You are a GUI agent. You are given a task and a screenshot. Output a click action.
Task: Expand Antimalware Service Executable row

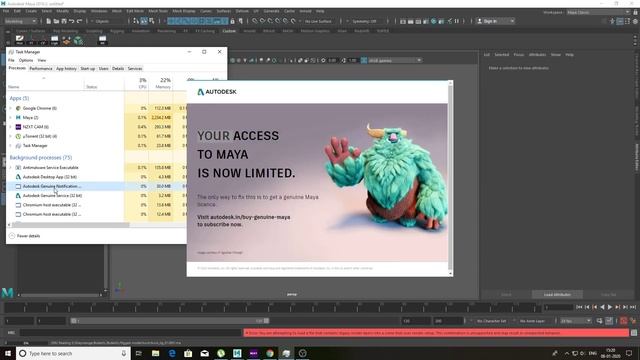coord(11,167)
